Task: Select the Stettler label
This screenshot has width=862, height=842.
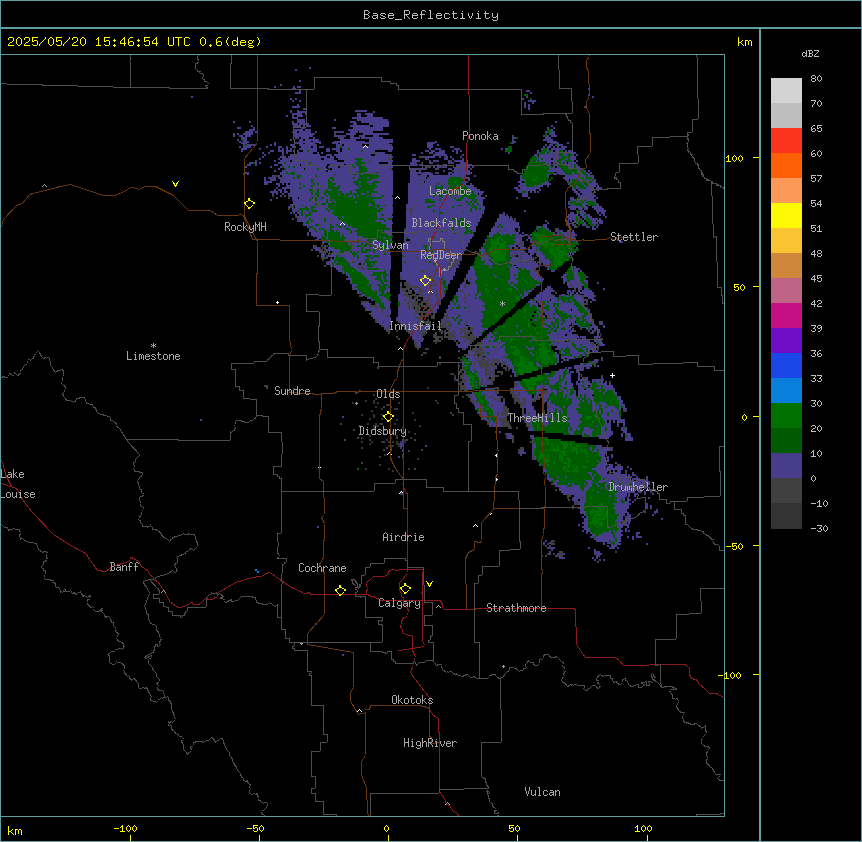Action: [x=634, y=237]
